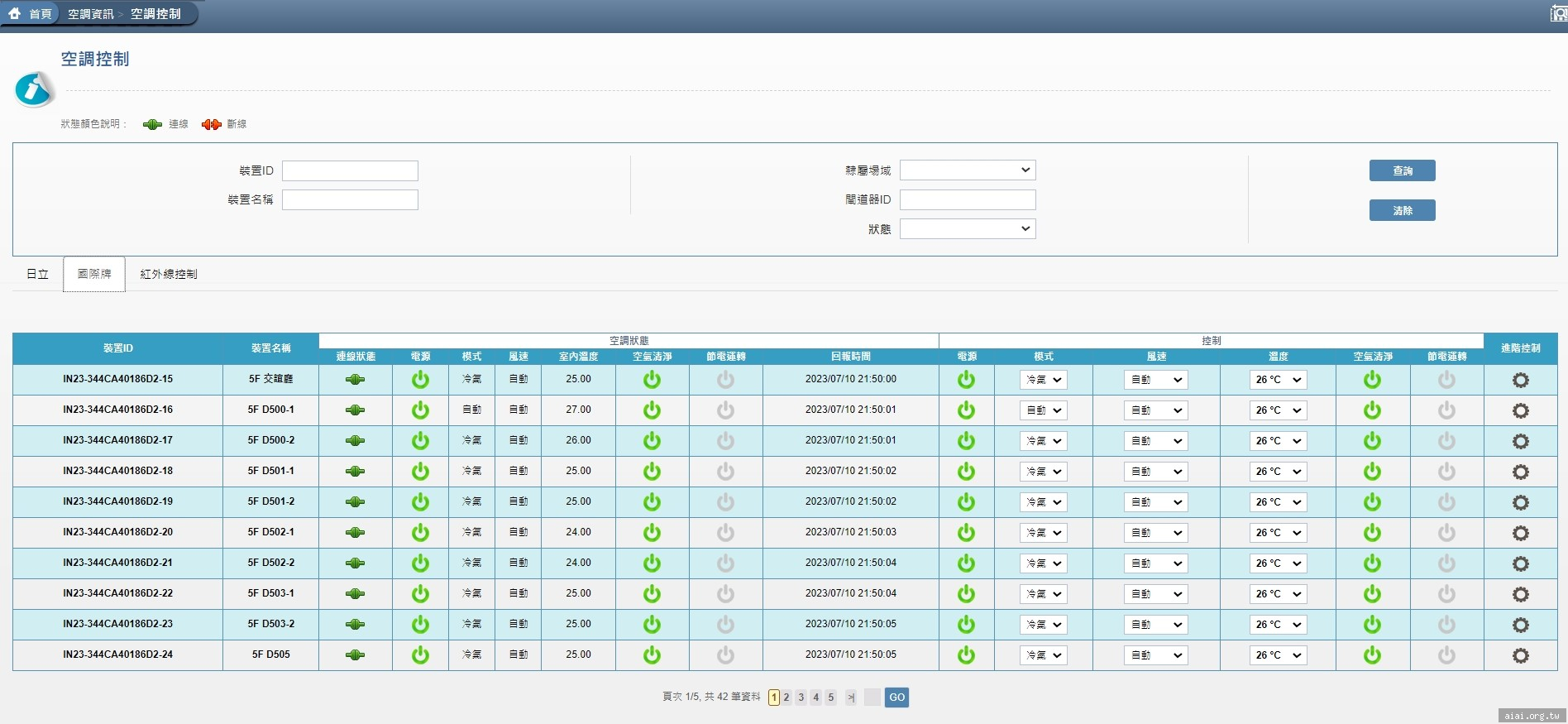Open mode dropdown for 5F D505
Screen dimensions: 1568x724
[1044, 655]
